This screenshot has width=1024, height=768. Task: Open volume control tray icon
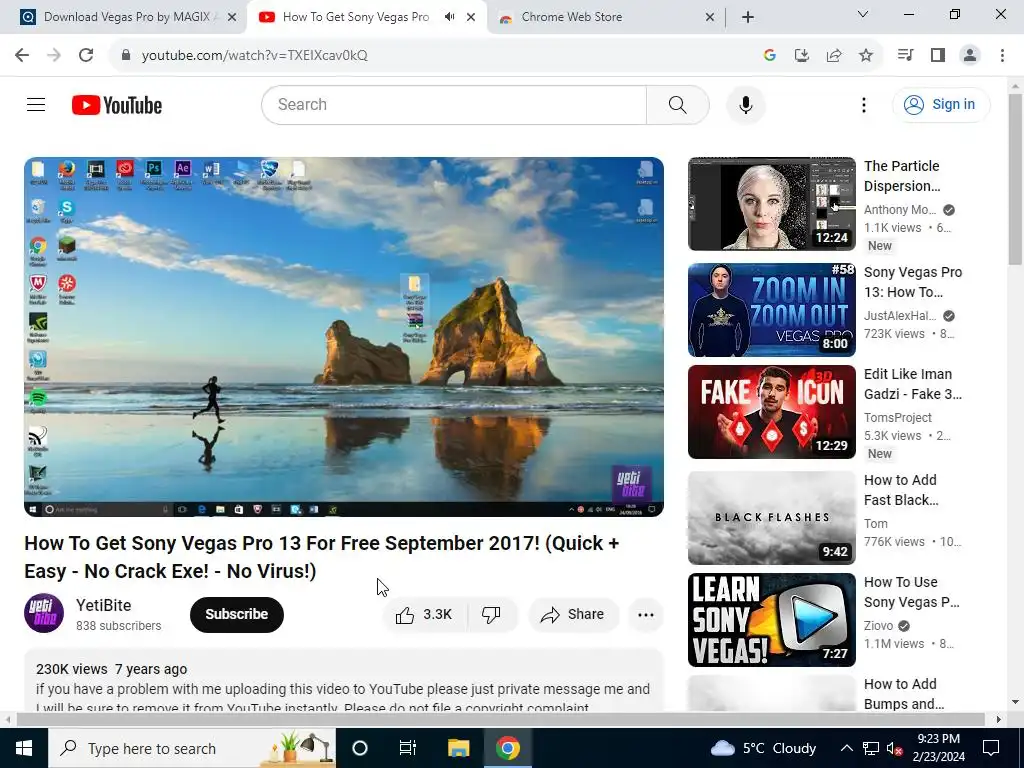(x=895, y=748)
